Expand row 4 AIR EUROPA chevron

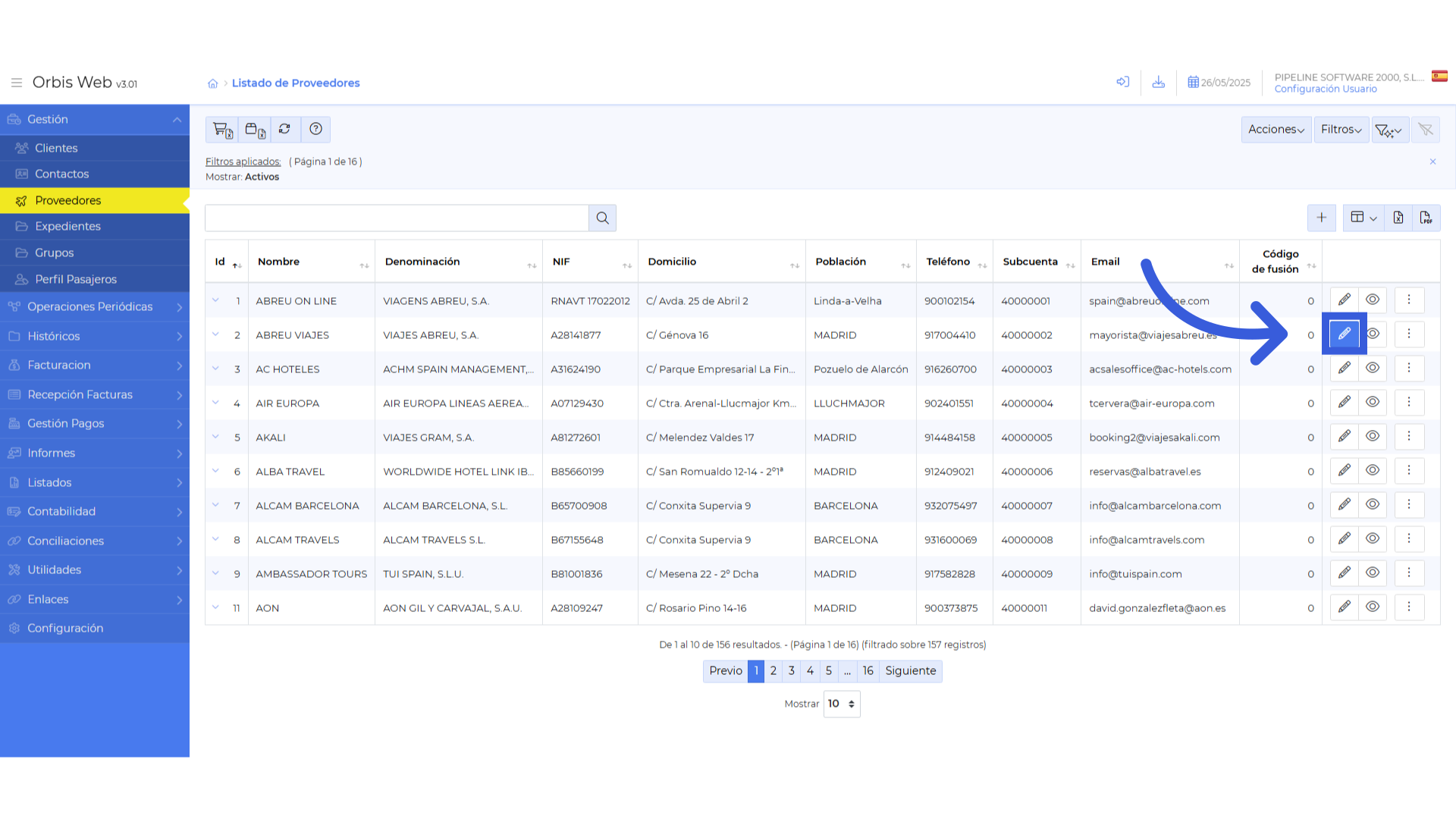pos(216,403)
